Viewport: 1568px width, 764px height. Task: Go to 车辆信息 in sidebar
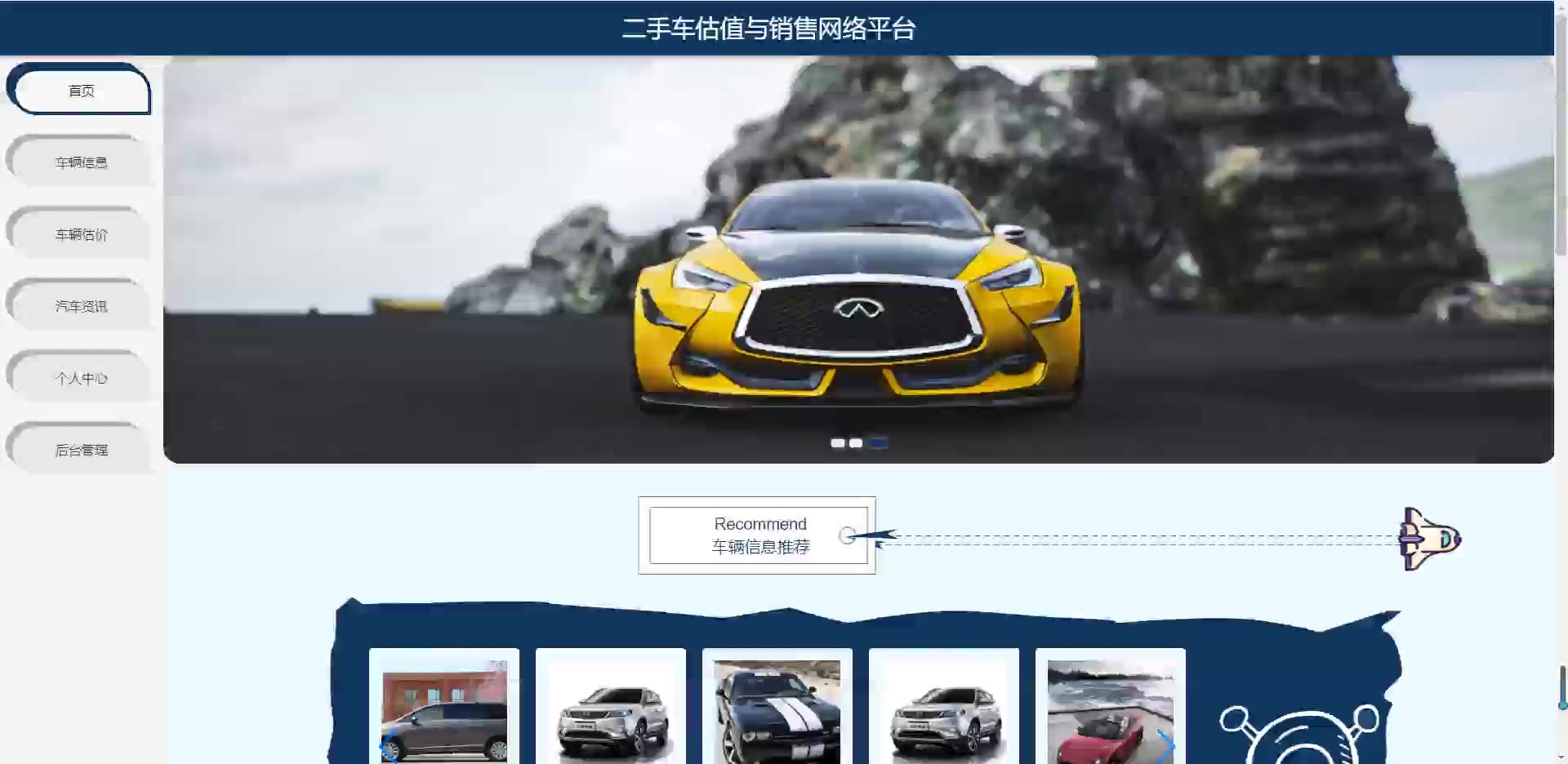(79, 162)
